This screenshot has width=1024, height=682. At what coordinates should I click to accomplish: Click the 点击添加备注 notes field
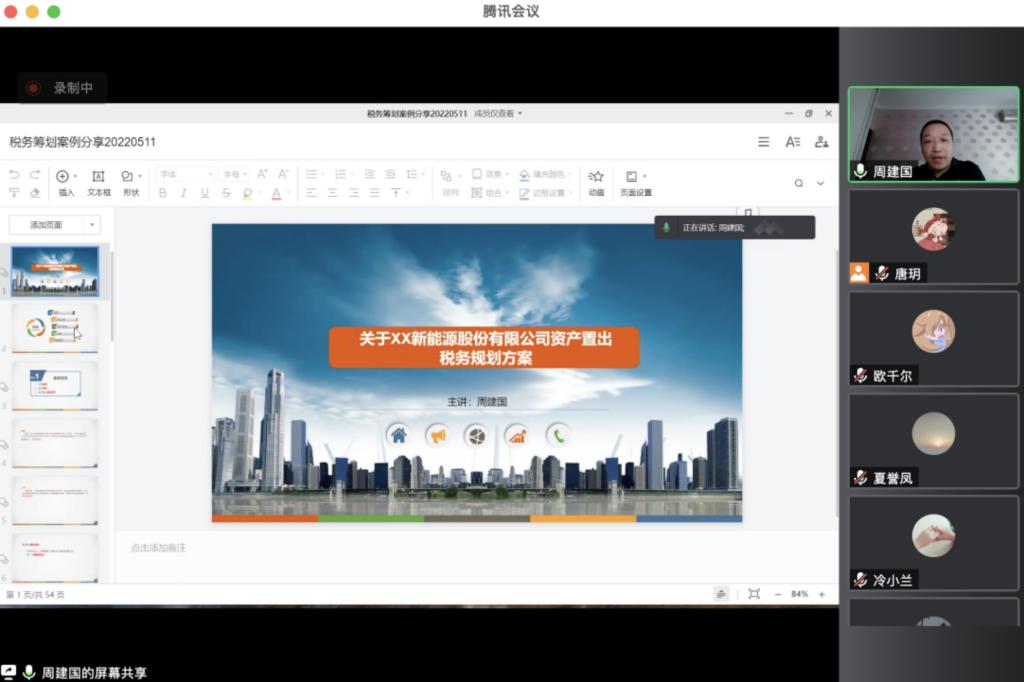[158, 548]
